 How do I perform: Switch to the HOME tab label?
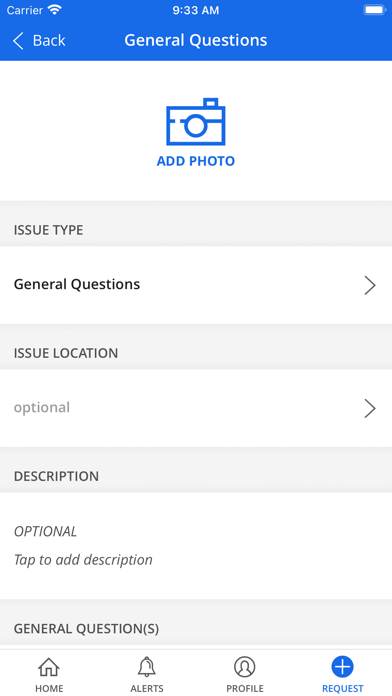[x=49, y=688]
